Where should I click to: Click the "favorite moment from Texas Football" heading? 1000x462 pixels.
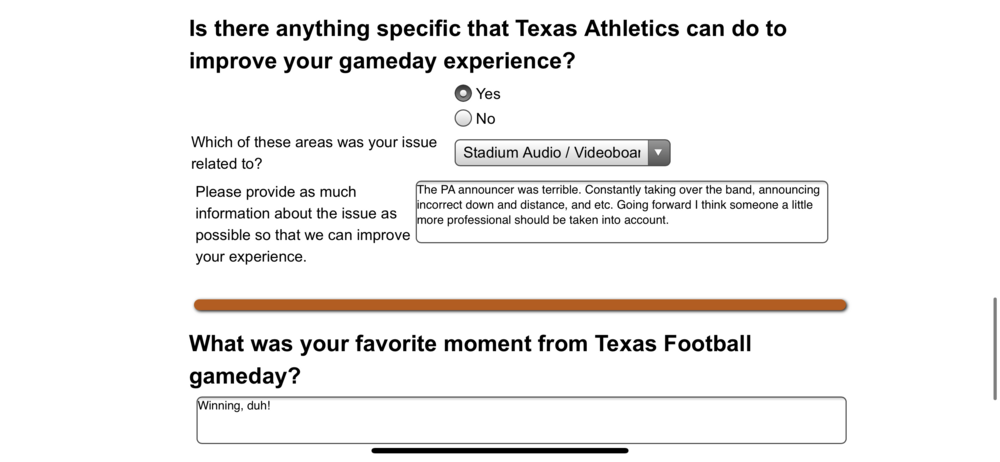point(469,345)
